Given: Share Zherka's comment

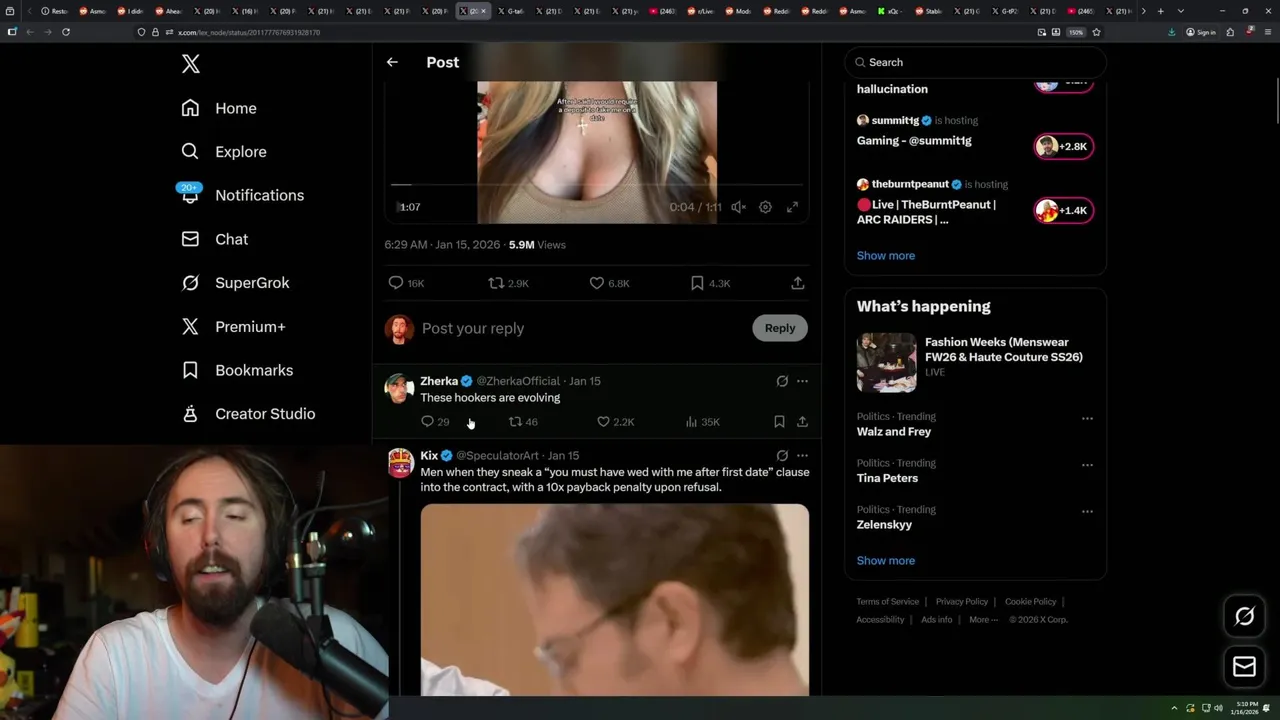Looking at the screenshot, I should pyautogui.click(x=802, y=422).
